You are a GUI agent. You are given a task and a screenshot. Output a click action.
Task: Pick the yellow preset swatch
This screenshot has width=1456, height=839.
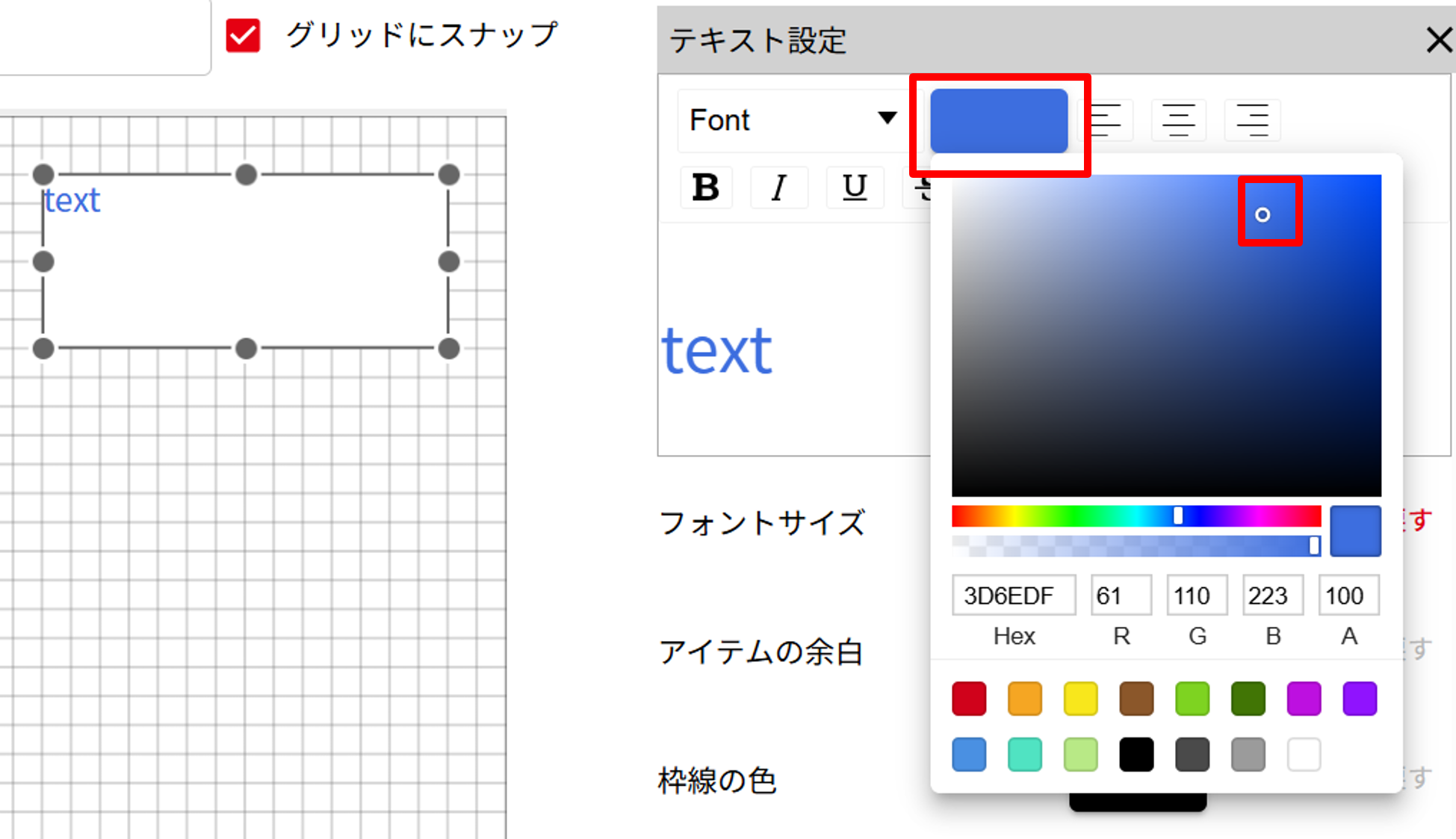point(1081,699)
